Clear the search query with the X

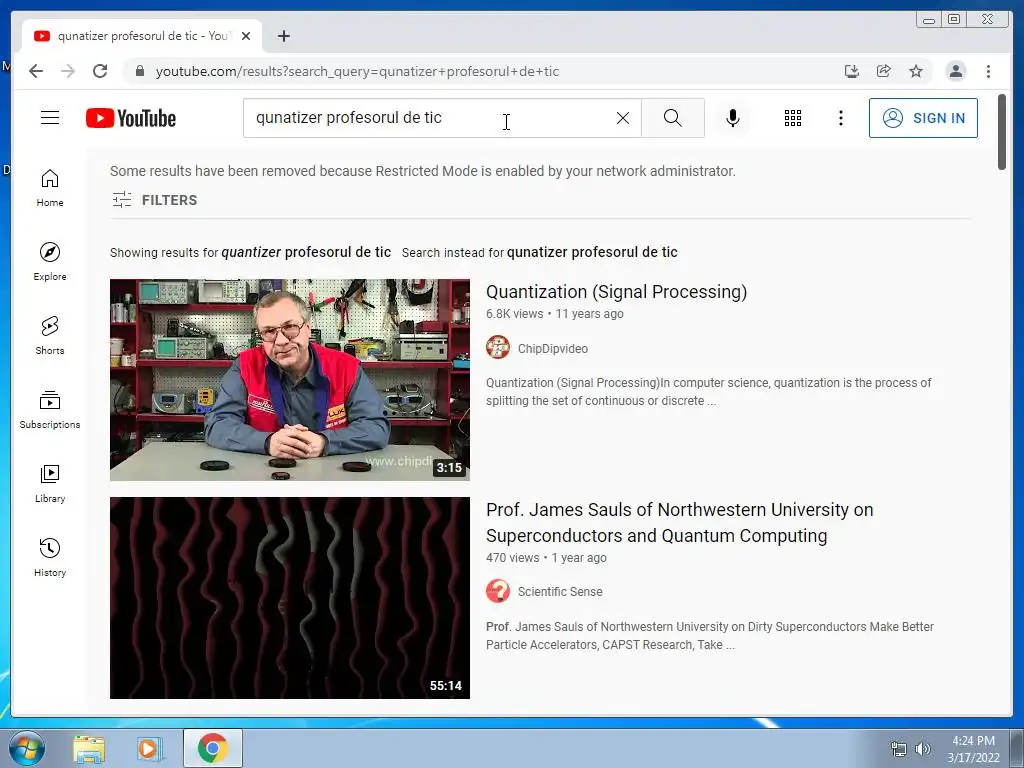coord(623,118)
